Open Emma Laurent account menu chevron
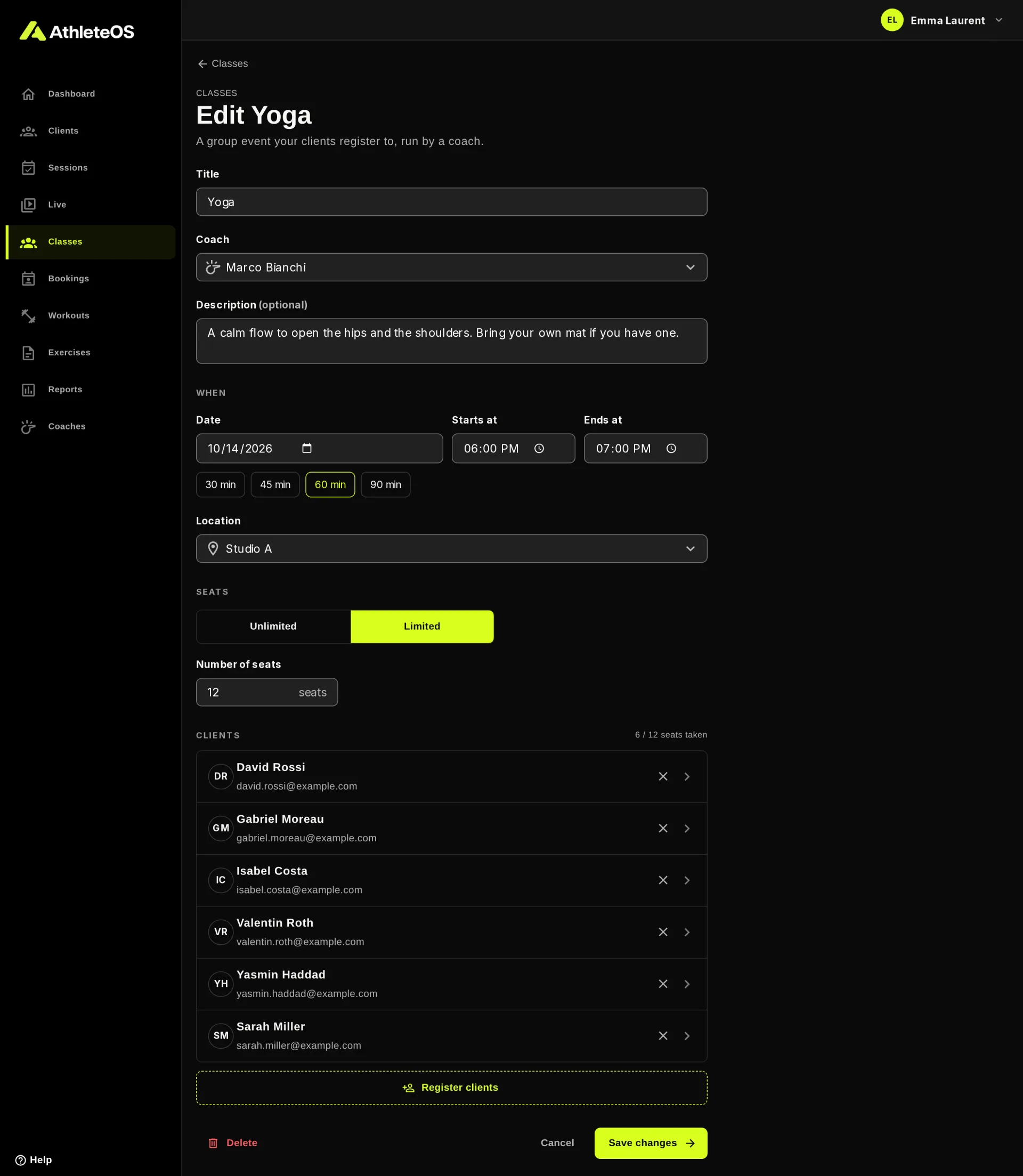 [x=999, y=20]
